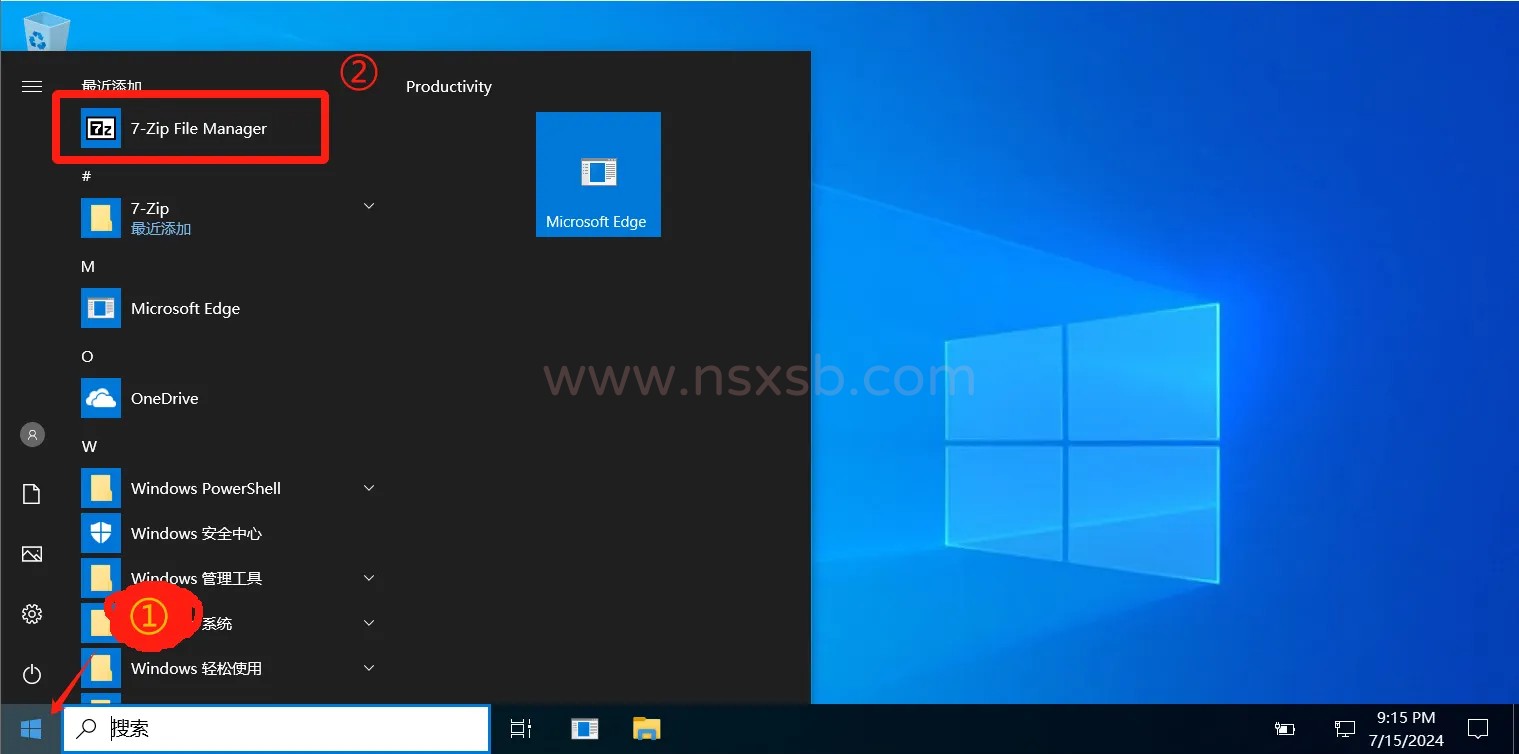The height and width of the screenshot is (754, 1519).
Task: Expand the Windows PowerShell folder
Action: (x=369, y=488)
